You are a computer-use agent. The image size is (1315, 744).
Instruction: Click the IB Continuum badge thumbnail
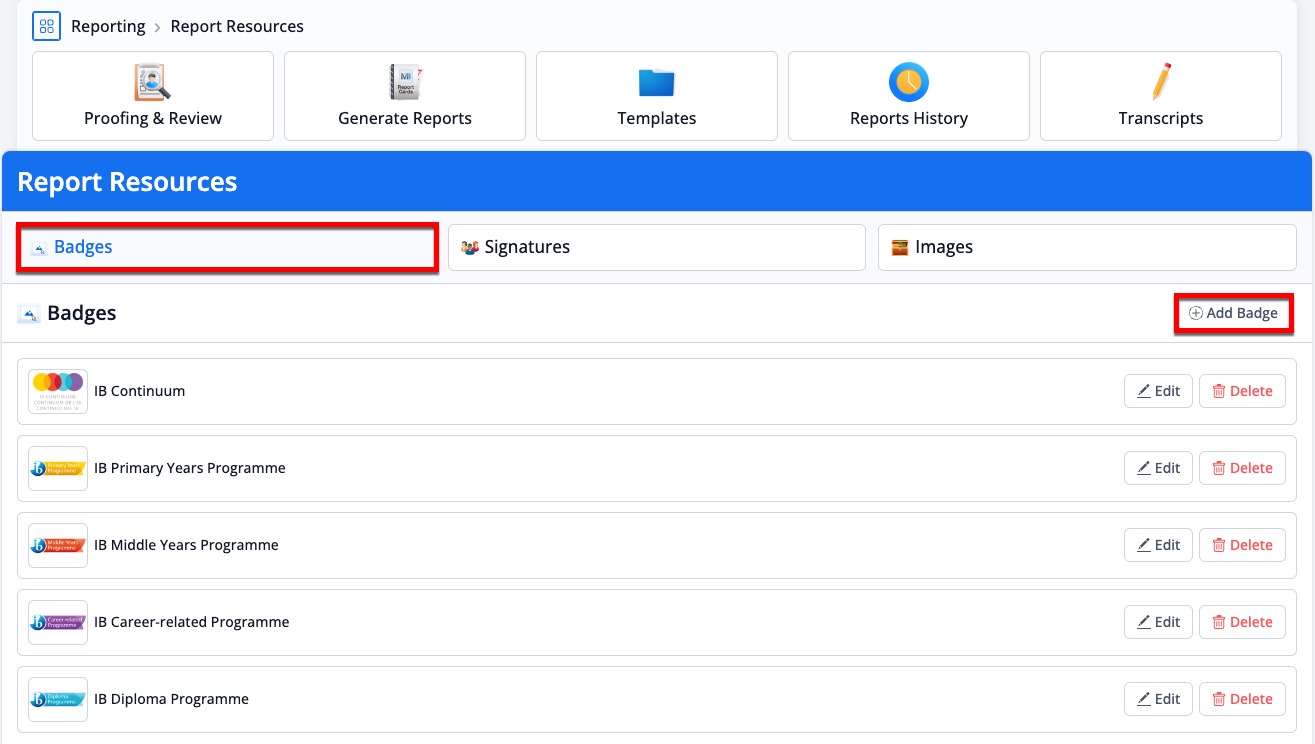(x=58, y=391)
